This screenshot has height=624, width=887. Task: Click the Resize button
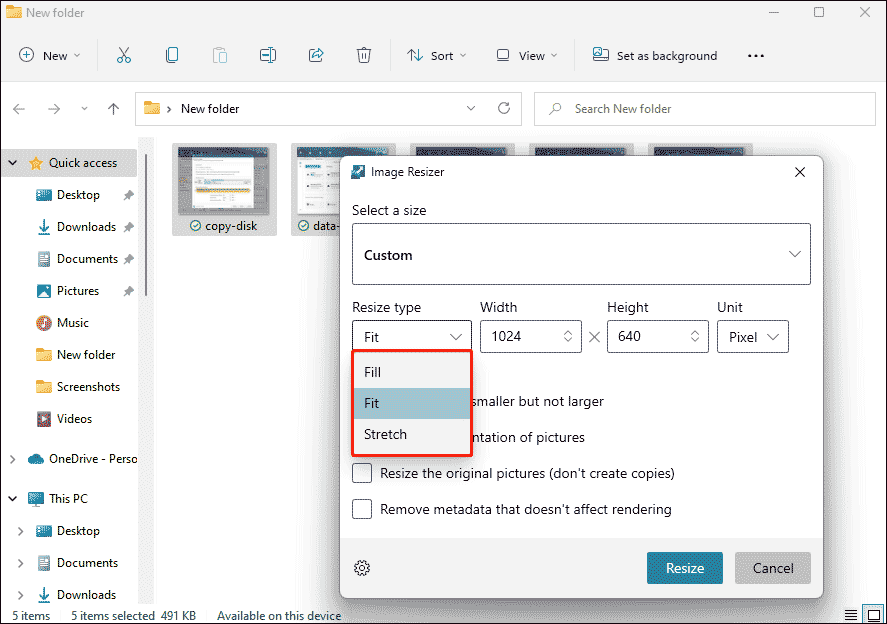[685, 567]
